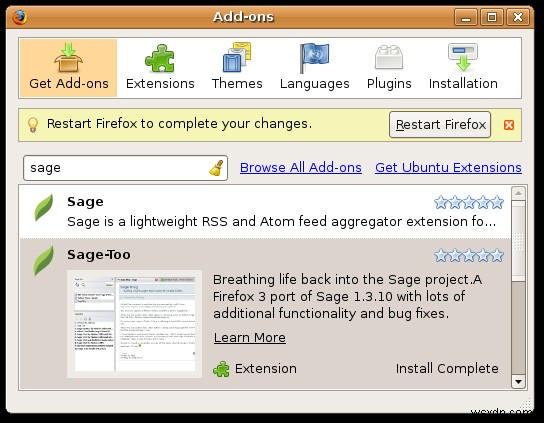
Task: Switch to the Extensions pane
Action: point(160,68)
